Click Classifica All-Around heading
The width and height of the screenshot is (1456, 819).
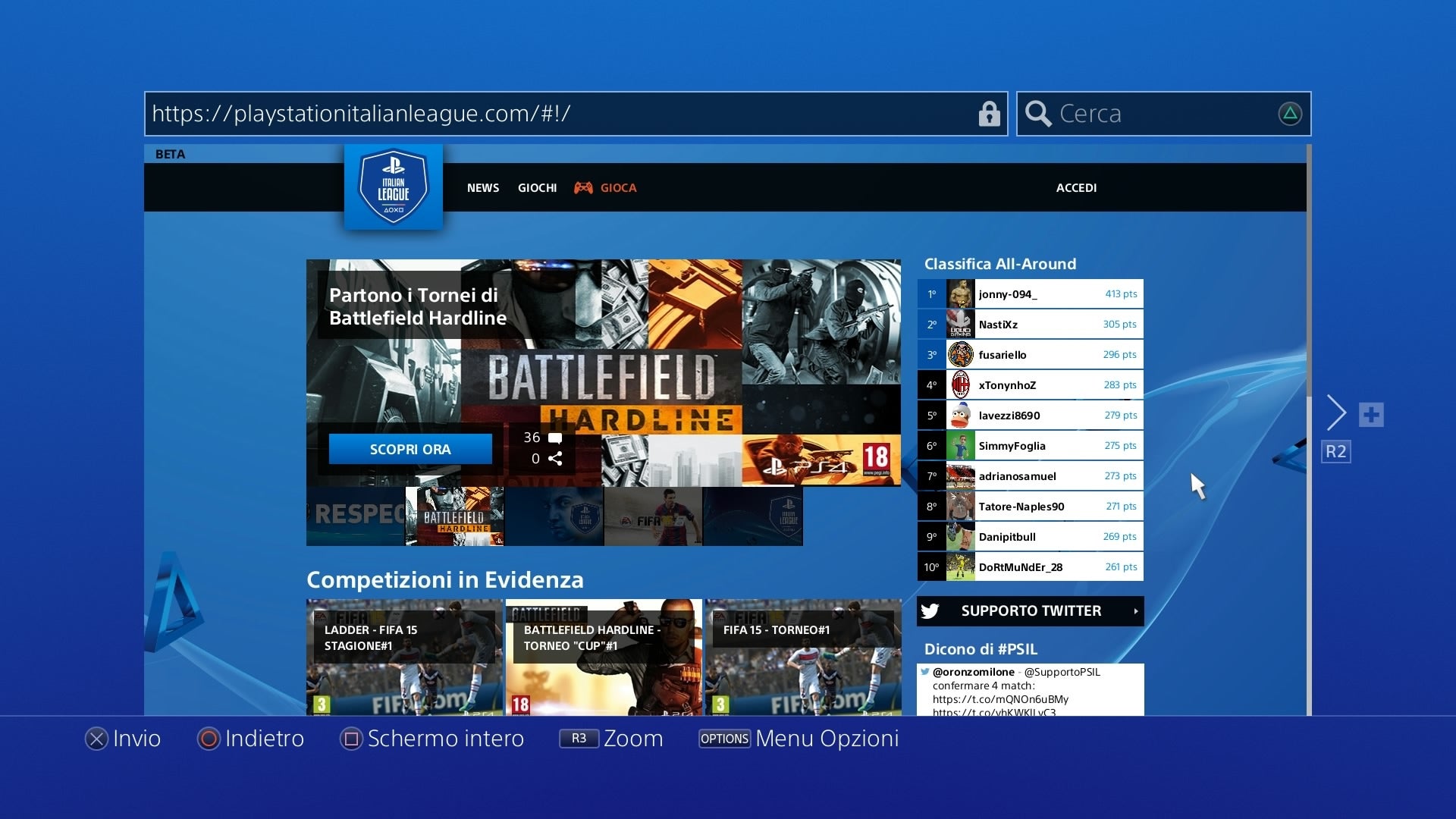pos(1000,264)
